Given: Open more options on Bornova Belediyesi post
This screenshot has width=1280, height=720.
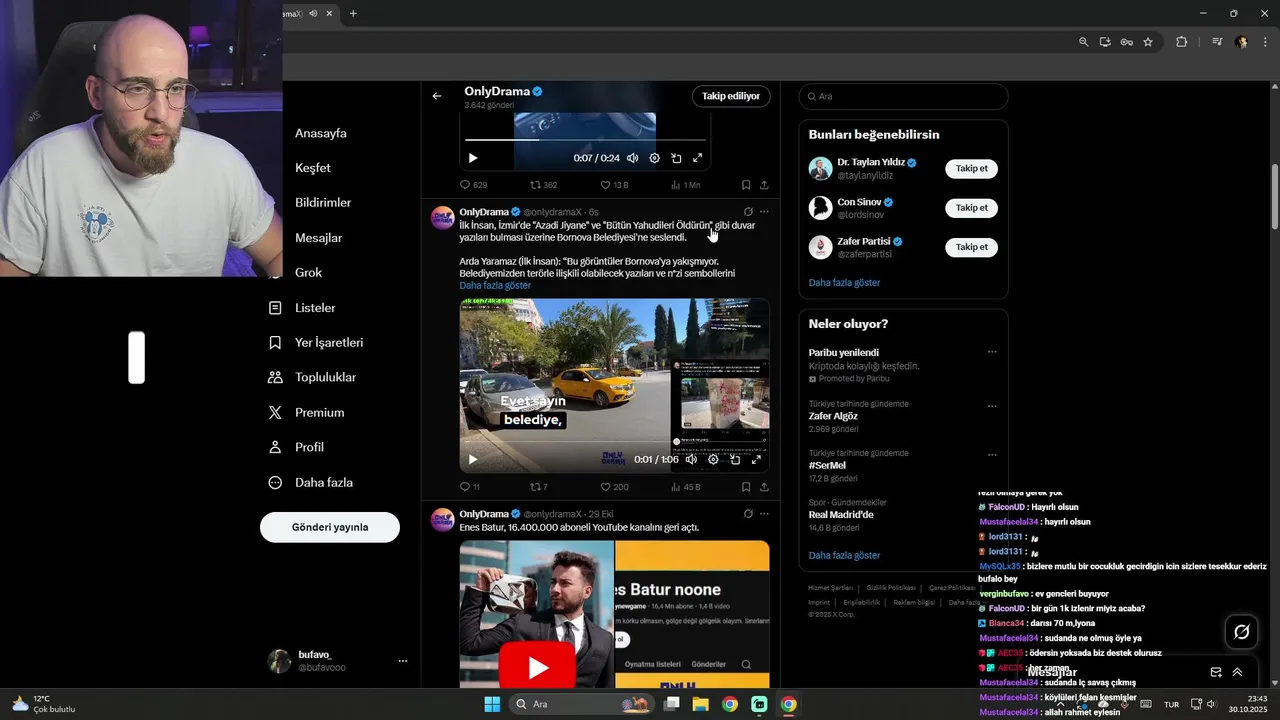Looking at the screenshot, I should 764,212.
